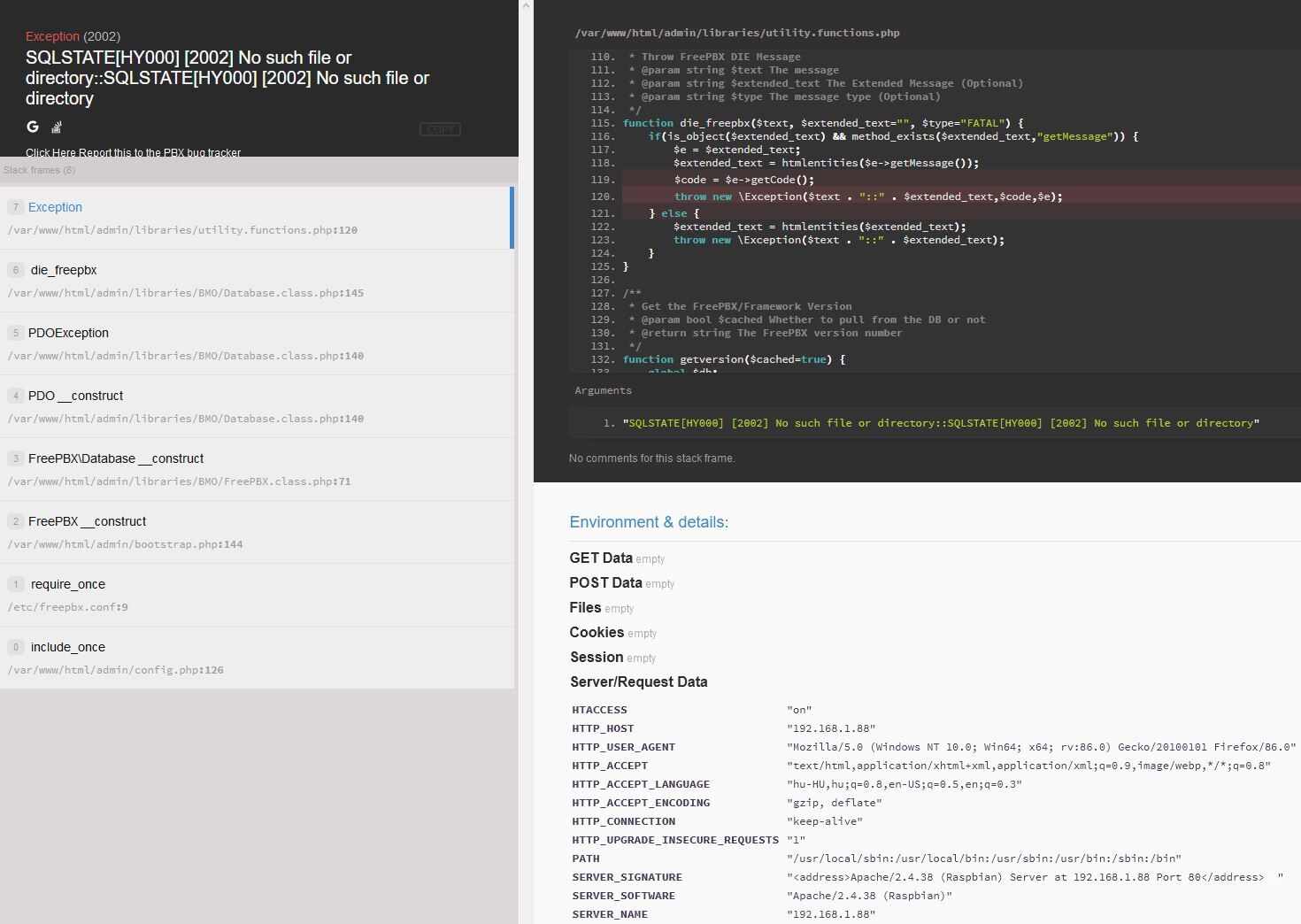1301x924 pixels.
Task: Click the POST Data heading
Action: [605, 582]
